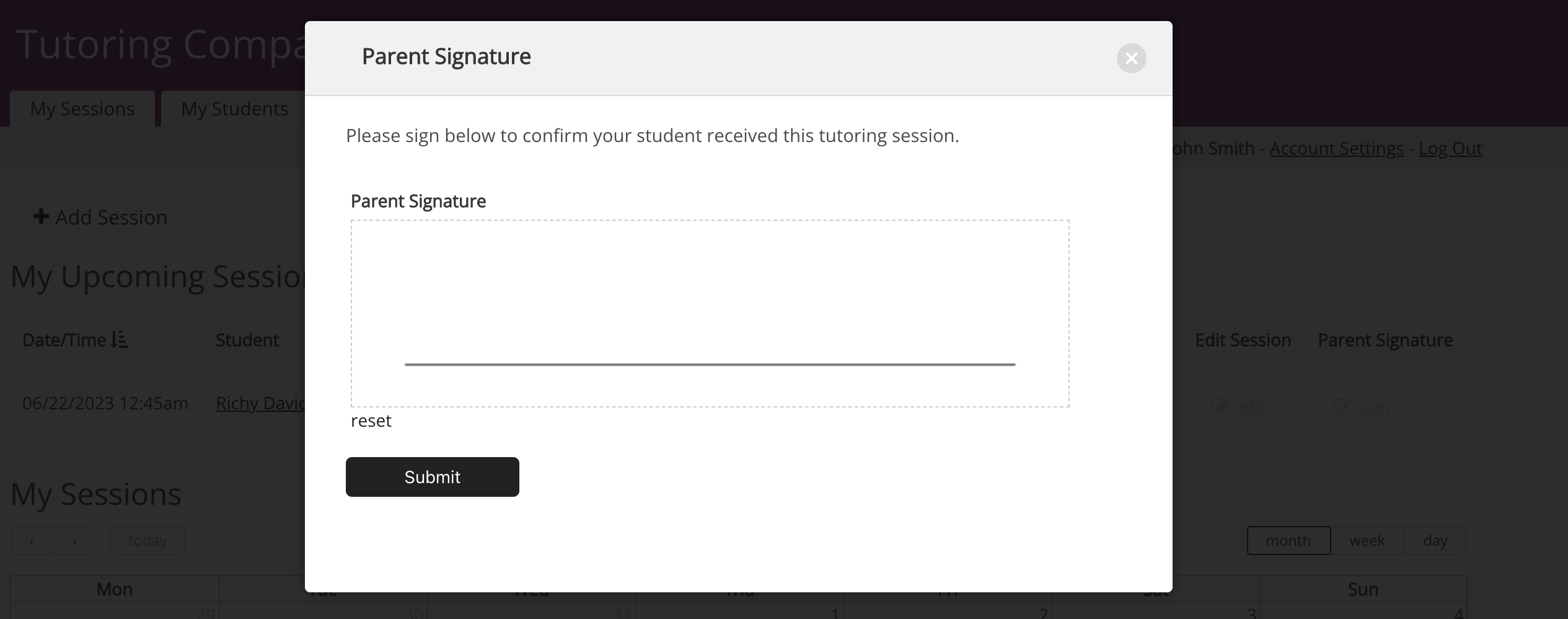Switch to the My Students tab
Viewport: 1568px width, 619px height.
[234, 109]
